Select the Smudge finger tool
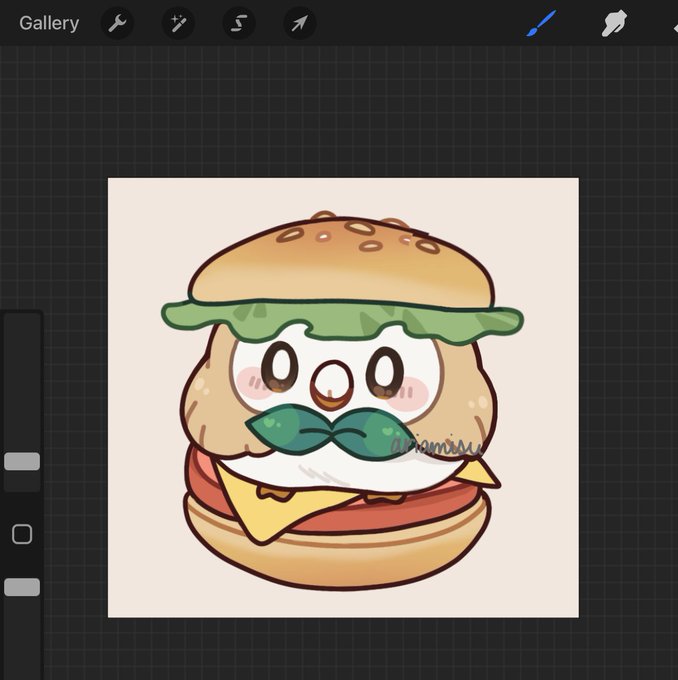 pyautogui.click(x=614, y=23)
